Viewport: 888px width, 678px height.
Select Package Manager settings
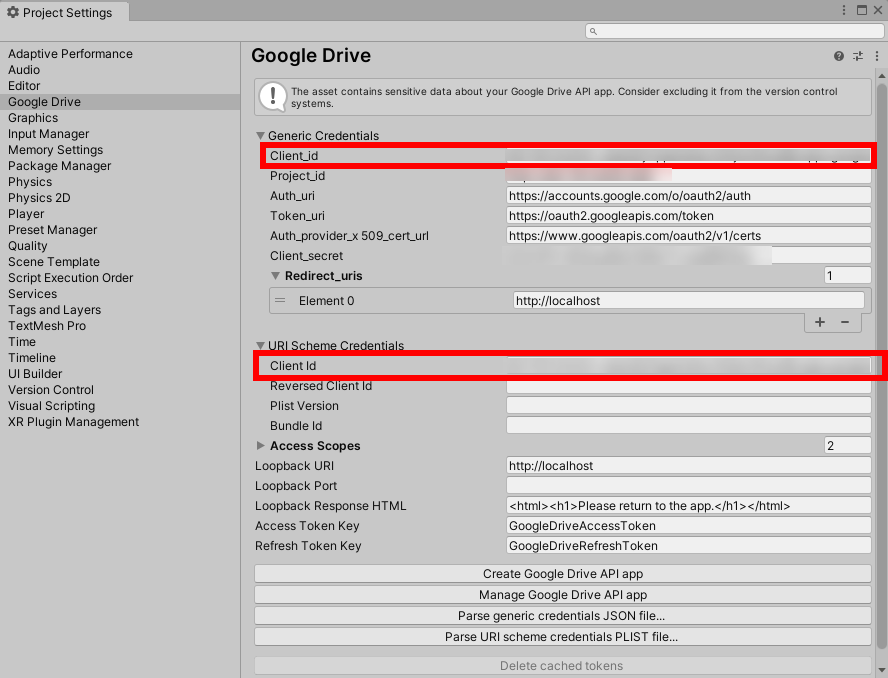pyautogui.click(x=59, y=166)
